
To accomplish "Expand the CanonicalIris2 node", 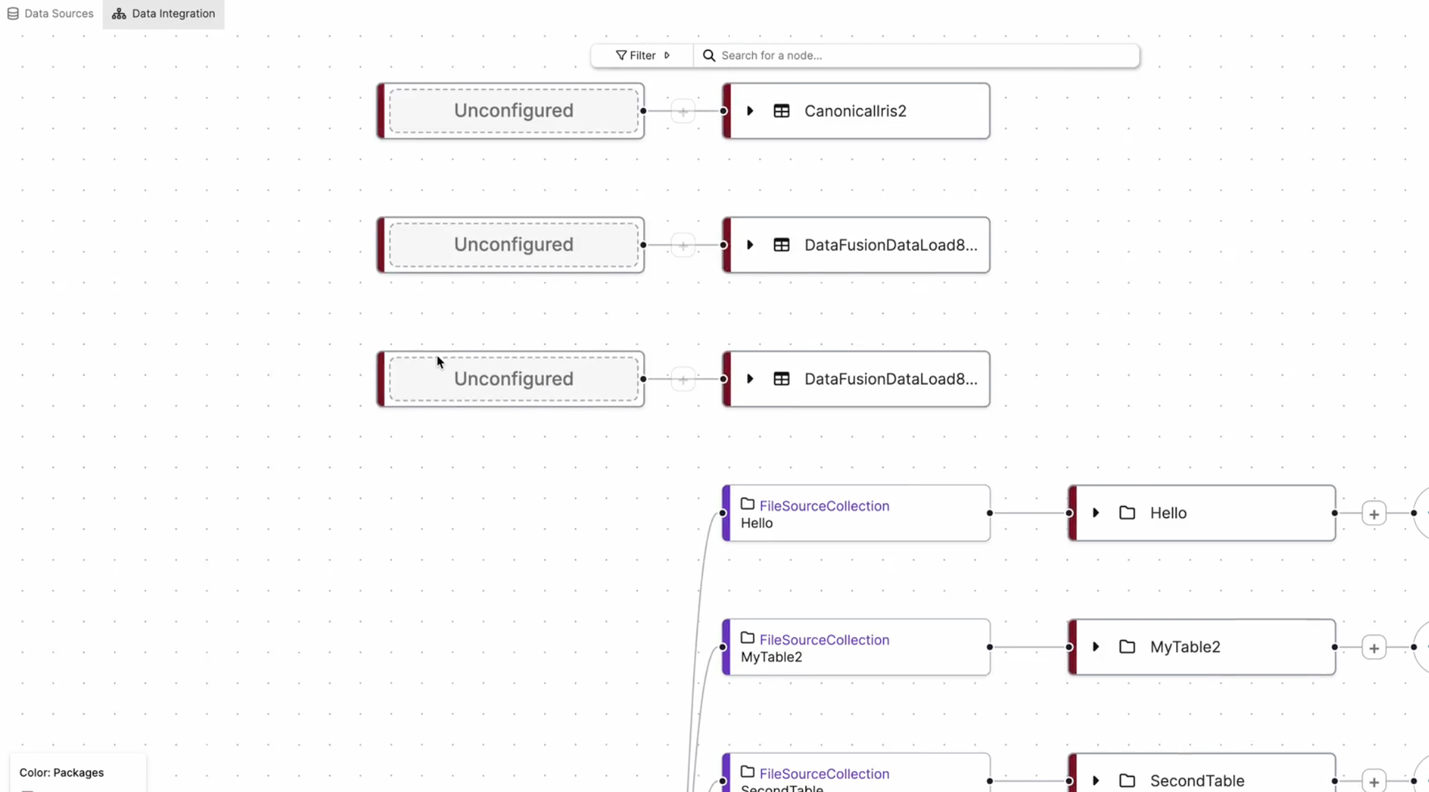I will 750,111.
